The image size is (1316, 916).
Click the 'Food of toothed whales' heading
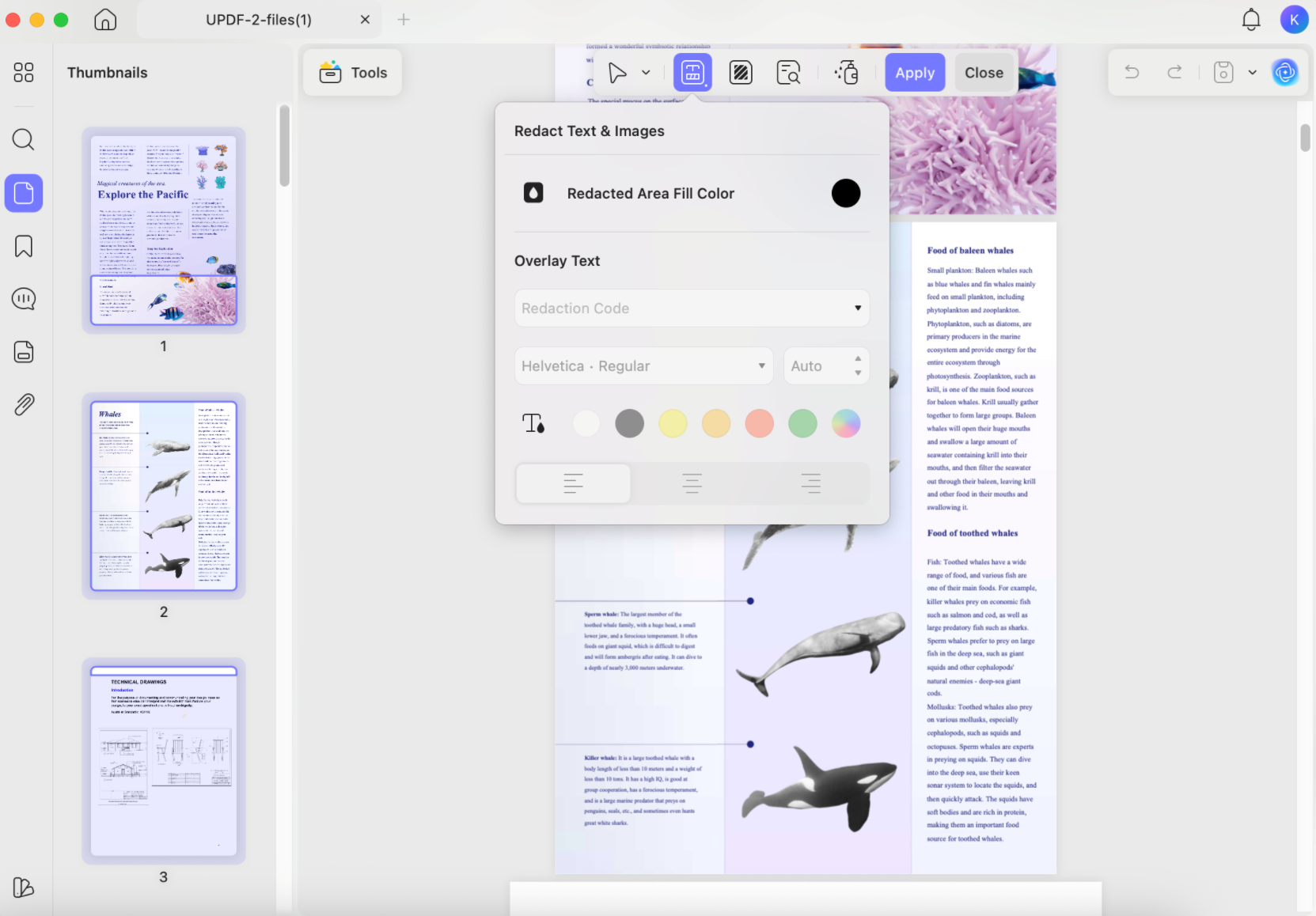tap(973, 533)
